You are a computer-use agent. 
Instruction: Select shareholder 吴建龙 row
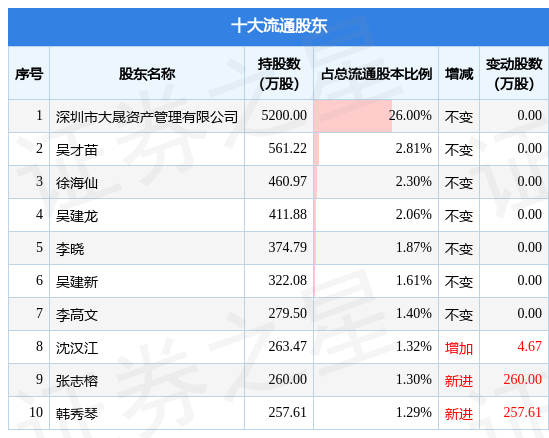(x=278, y=215)
